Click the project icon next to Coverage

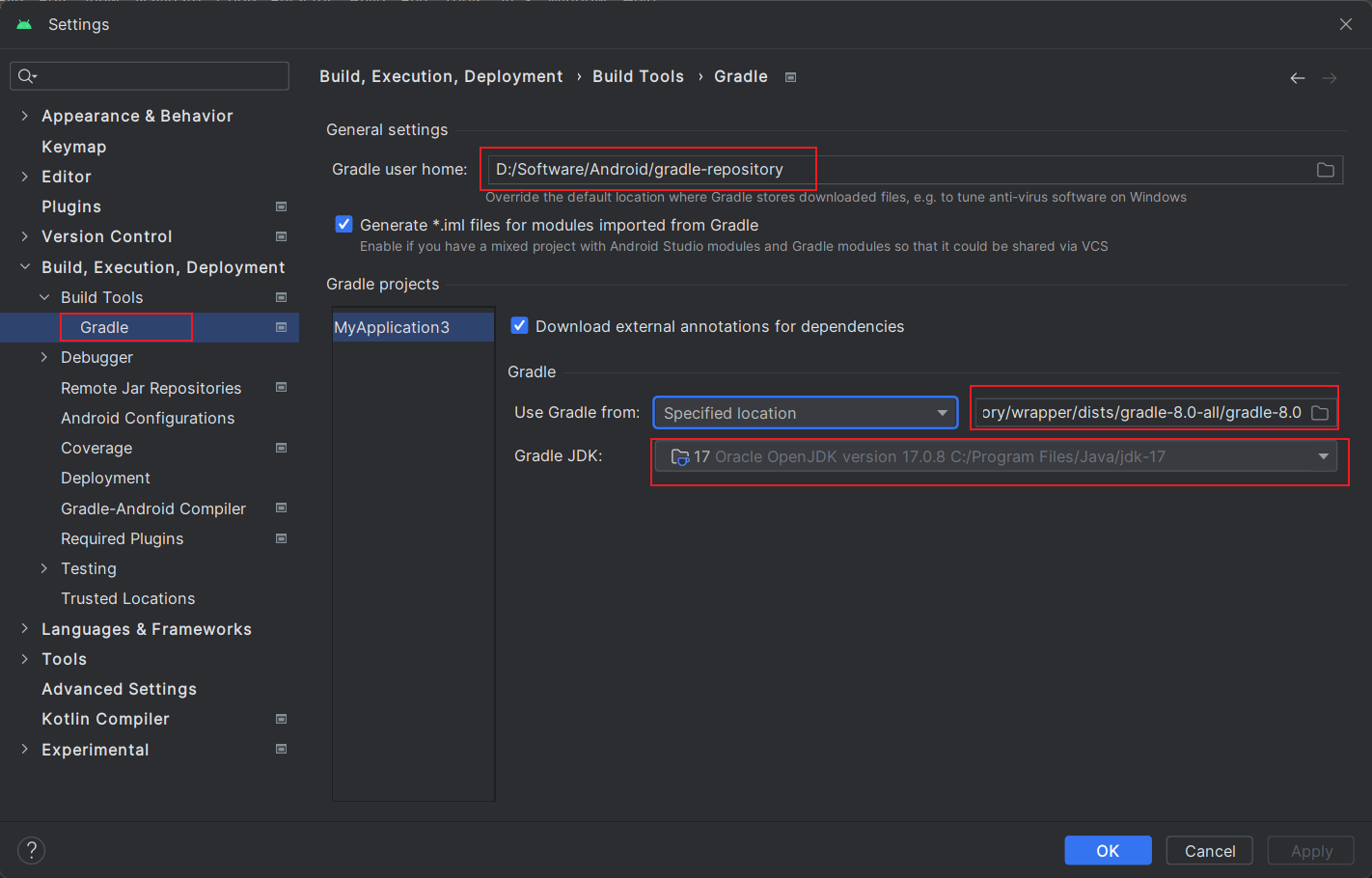pyautogui.click(x=282, y=448)
